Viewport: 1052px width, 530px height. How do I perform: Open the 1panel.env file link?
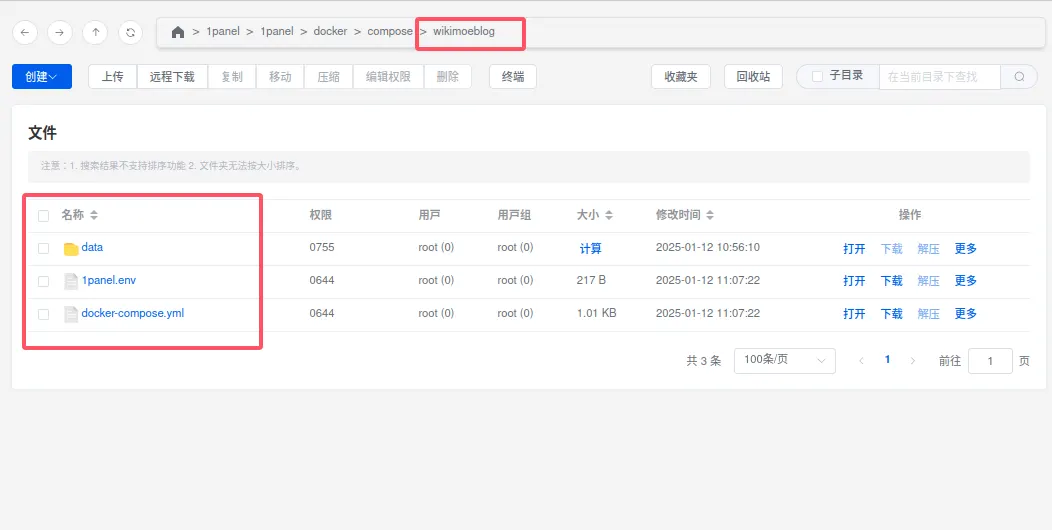coord(109,280)
